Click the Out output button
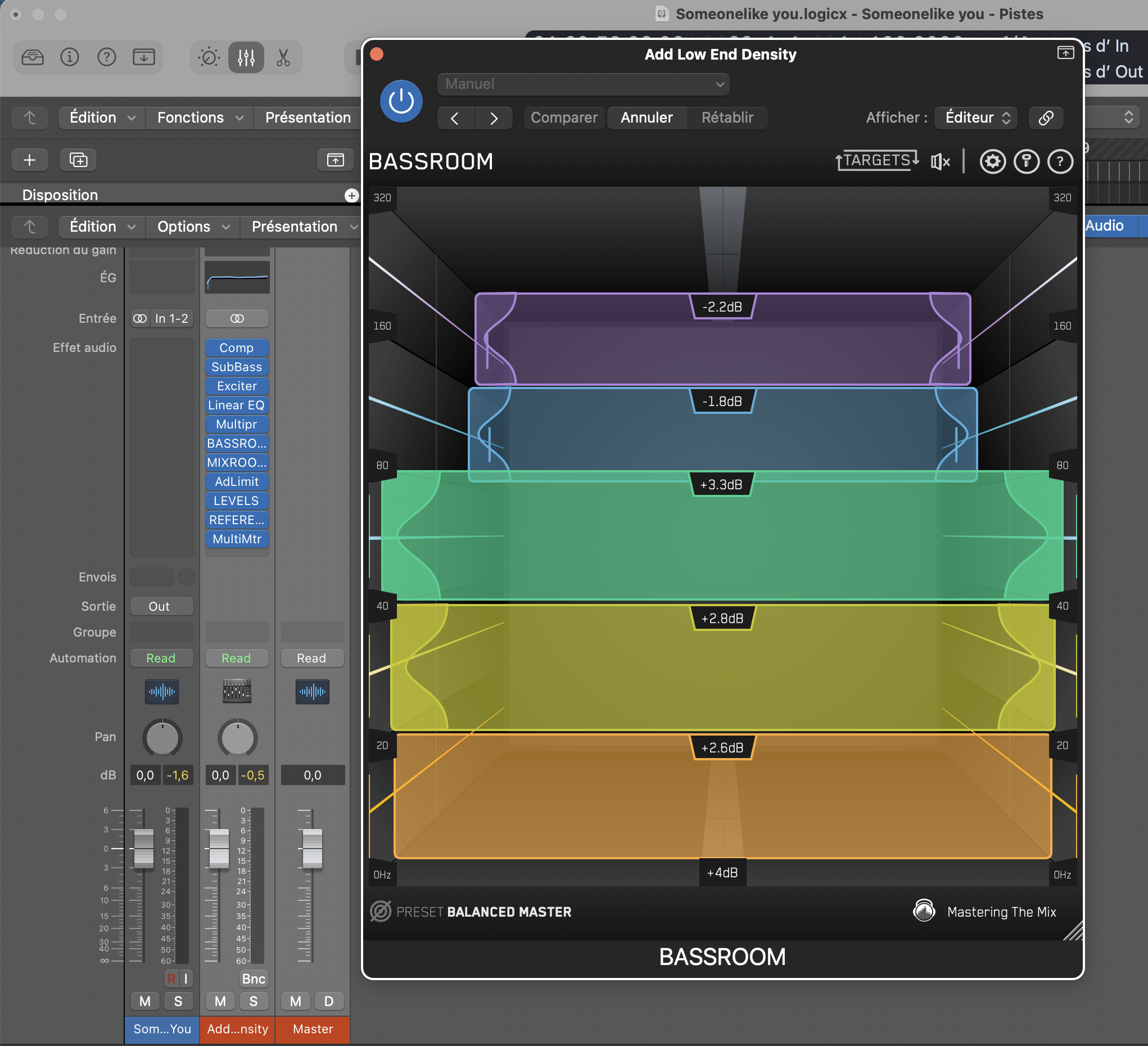The width and height of the screenshot is (1148, 1046). click(x=161, y=606)
